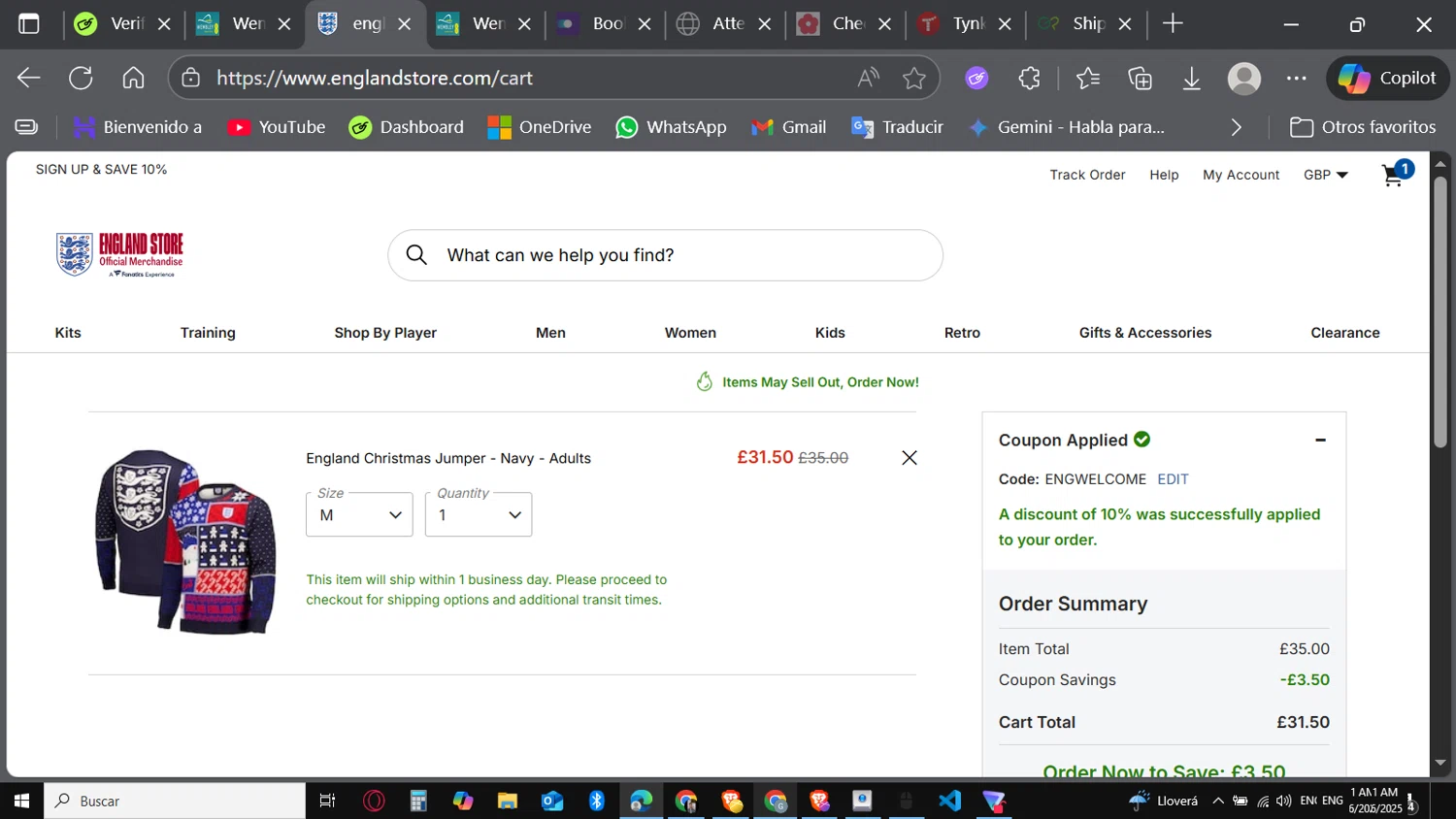The width and height of the screenshot is (1456, 819).
Task: Open the OneDrive bookmark
Action: pyautogui.click(x=539, y=127)
